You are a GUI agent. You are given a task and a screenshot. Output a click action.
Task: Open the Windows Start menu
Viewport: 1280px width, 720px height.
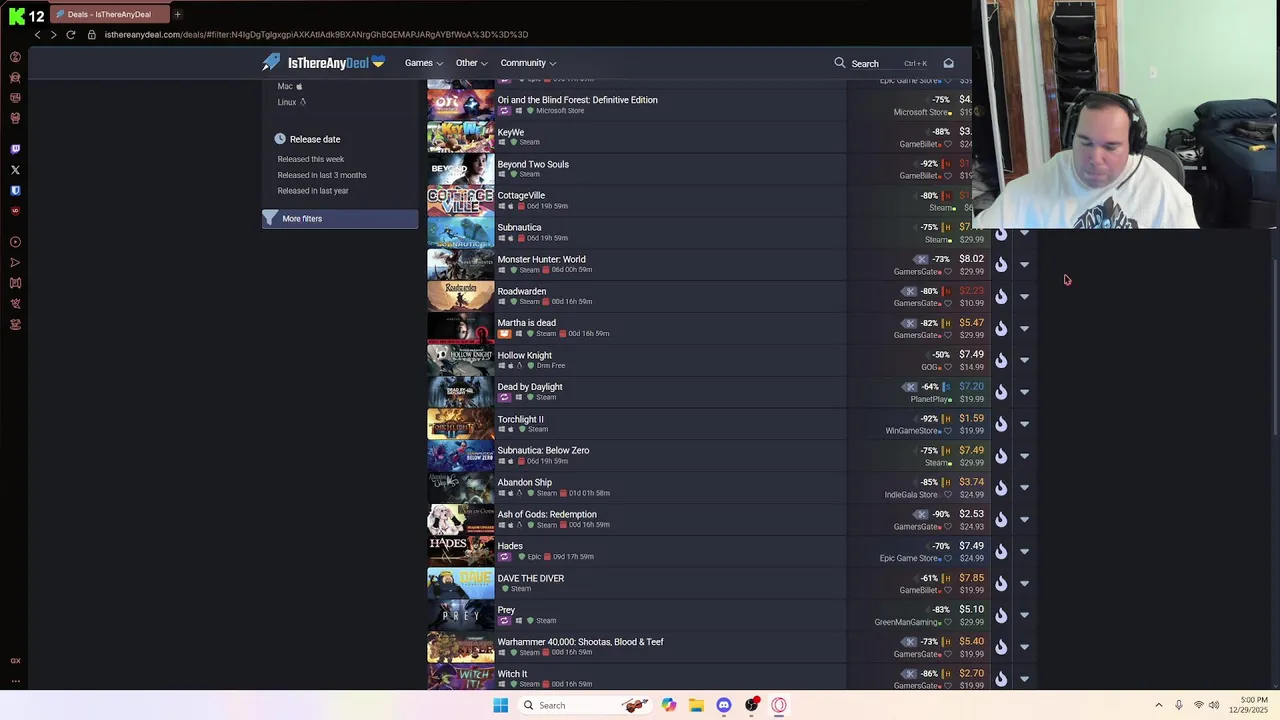click(501, 705)
